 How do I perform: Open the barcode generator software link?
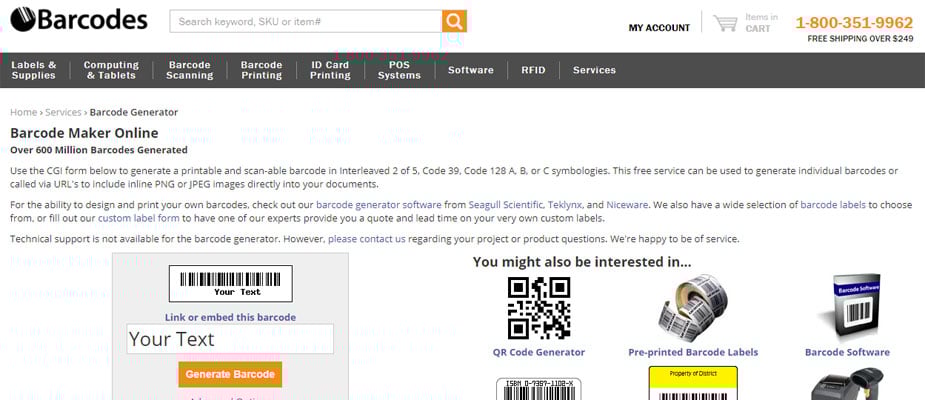click(x=379, y=205)
